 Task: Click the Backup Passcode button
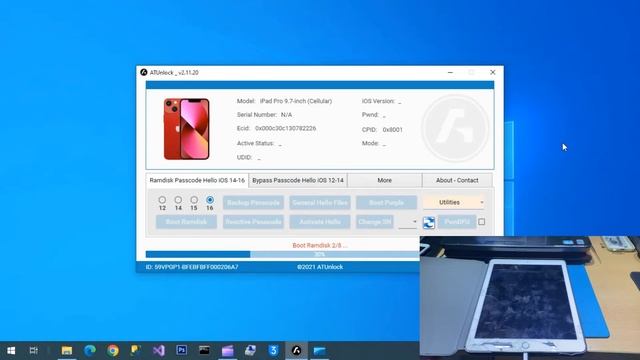(x=253, y=202)
